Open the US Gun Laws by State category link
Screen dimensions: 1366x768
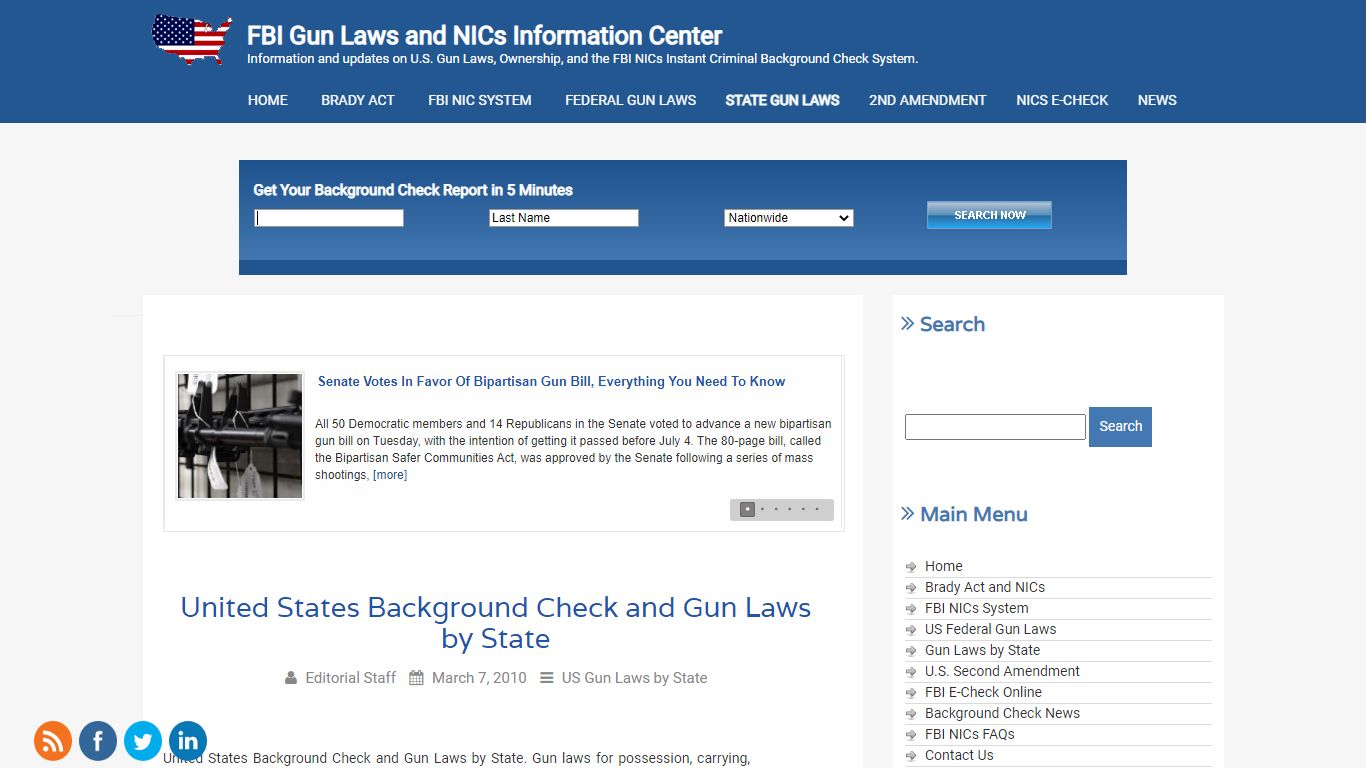[x=634, y=678]
